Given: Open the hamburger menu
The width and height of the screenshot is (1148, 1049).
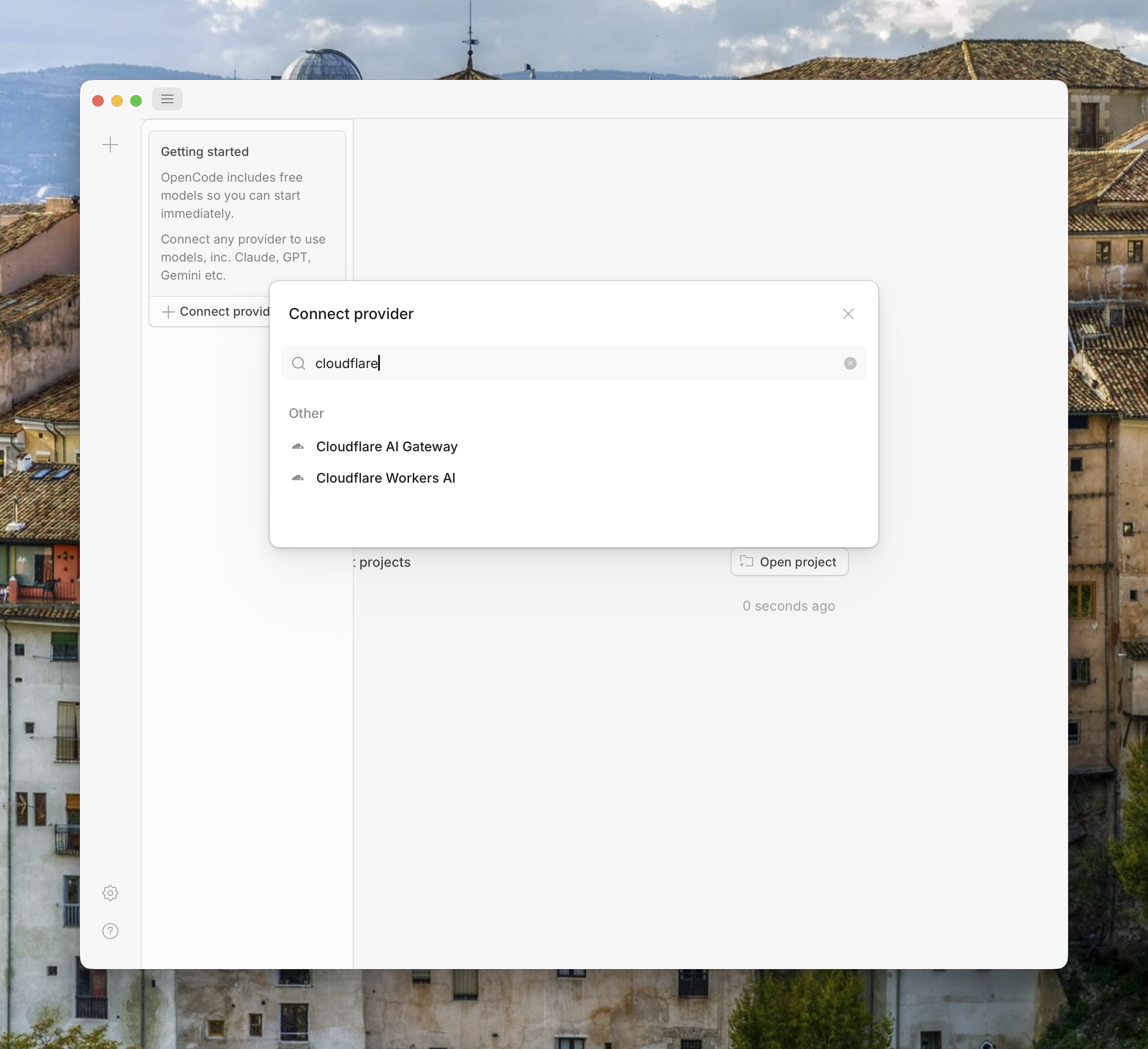Looking at the screenshot, I should click(167, 98).
